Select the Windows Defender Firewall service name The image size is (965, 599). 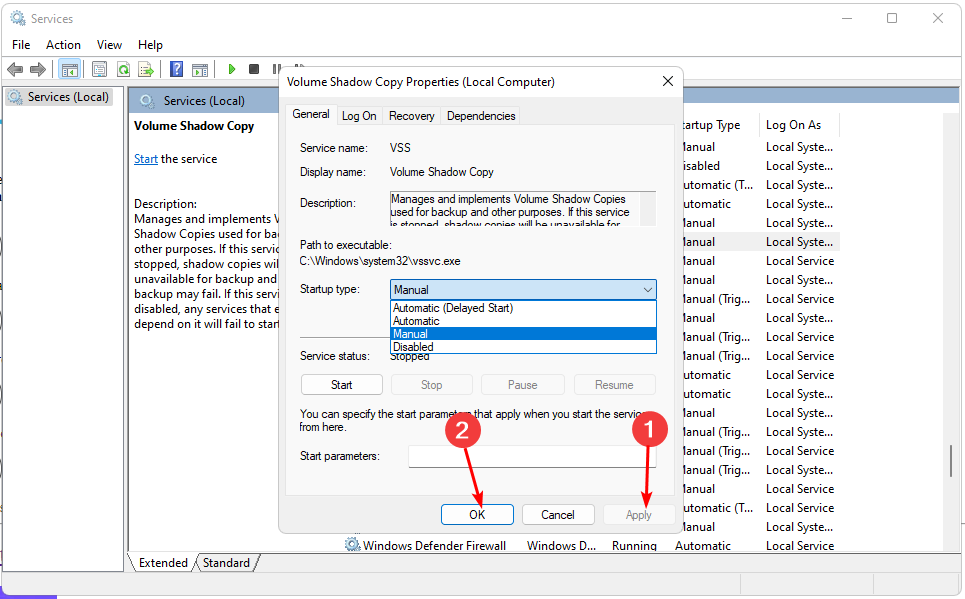434,545
